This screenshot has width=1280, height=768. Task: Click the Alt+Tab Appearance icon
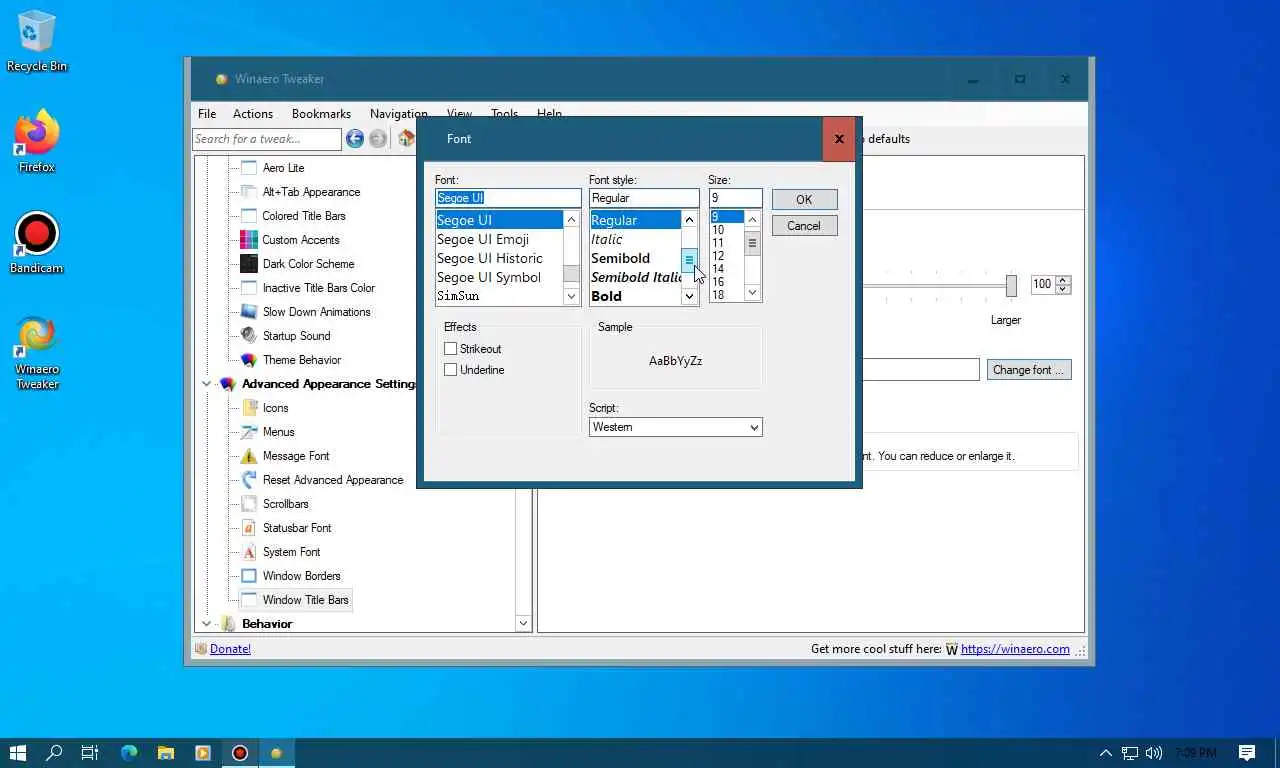point(249,192)
